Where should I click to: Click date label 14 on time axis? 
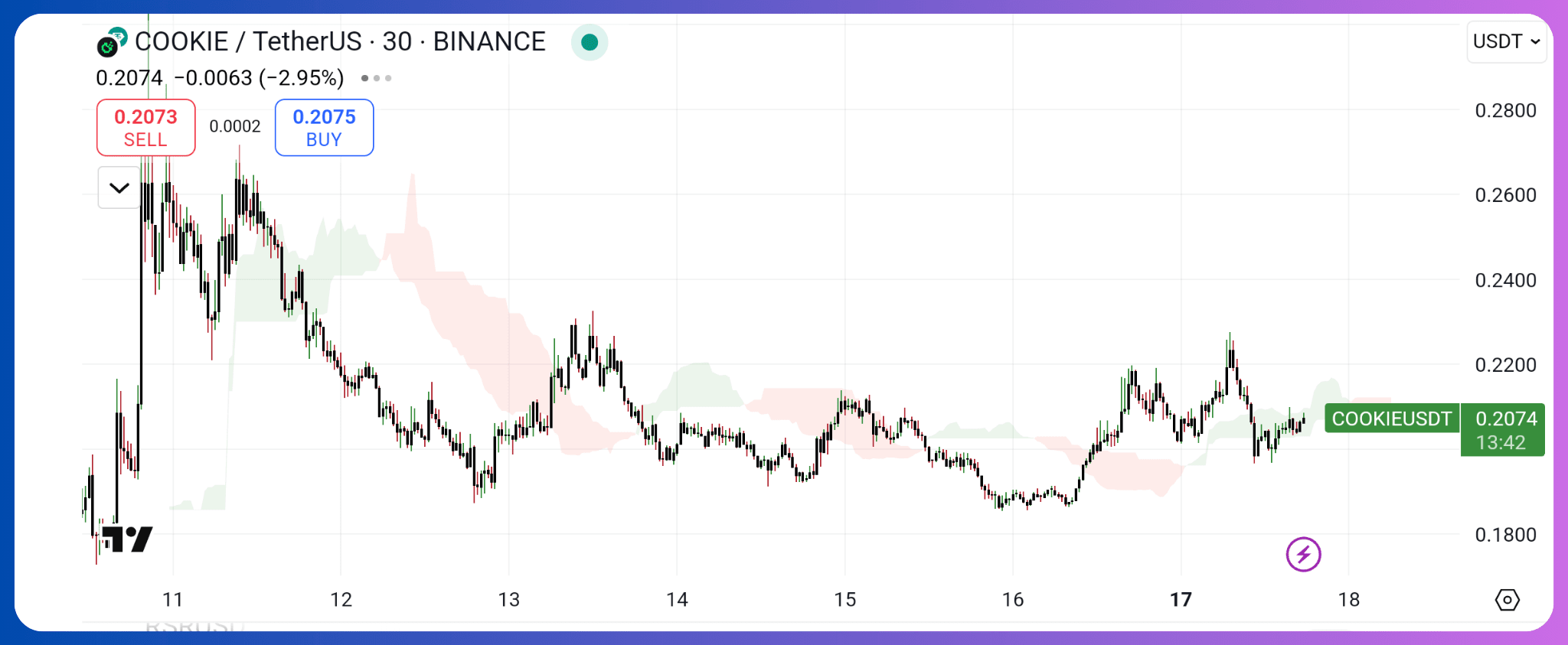677,600
